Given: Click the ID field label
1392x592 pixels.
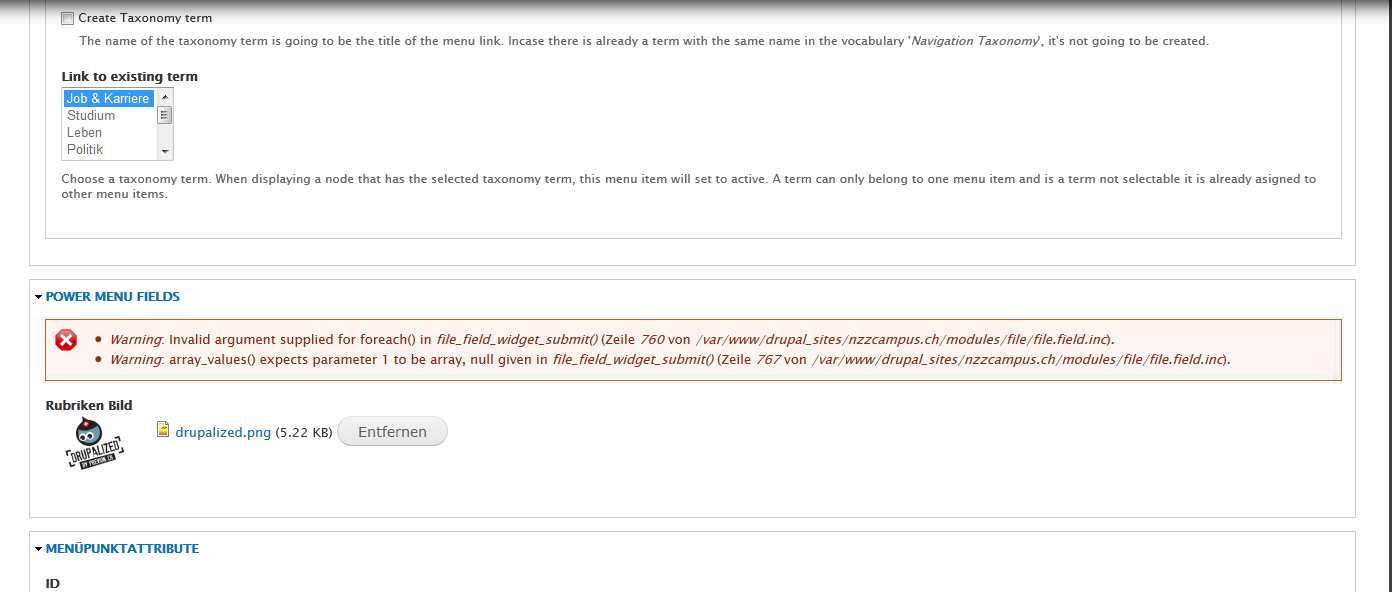Looking at the screenshot, I should [53, 583].
